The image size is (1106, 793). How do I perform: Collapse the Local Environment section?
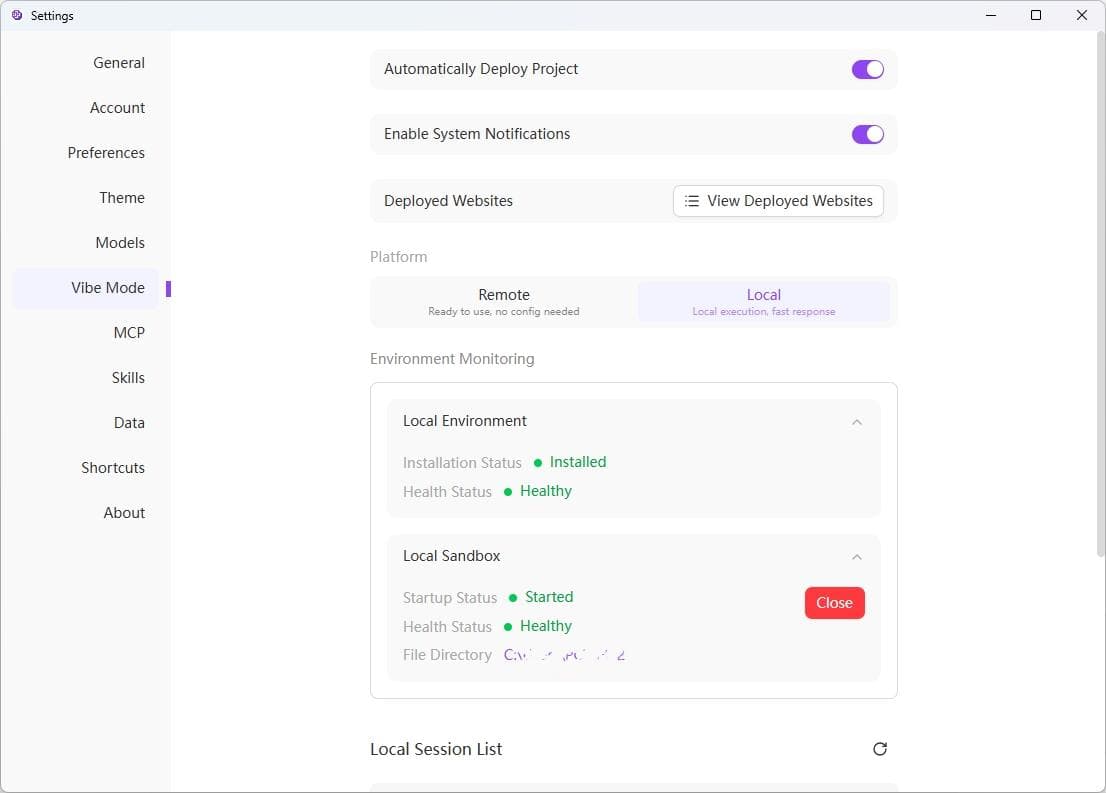(x=856, y=422)
